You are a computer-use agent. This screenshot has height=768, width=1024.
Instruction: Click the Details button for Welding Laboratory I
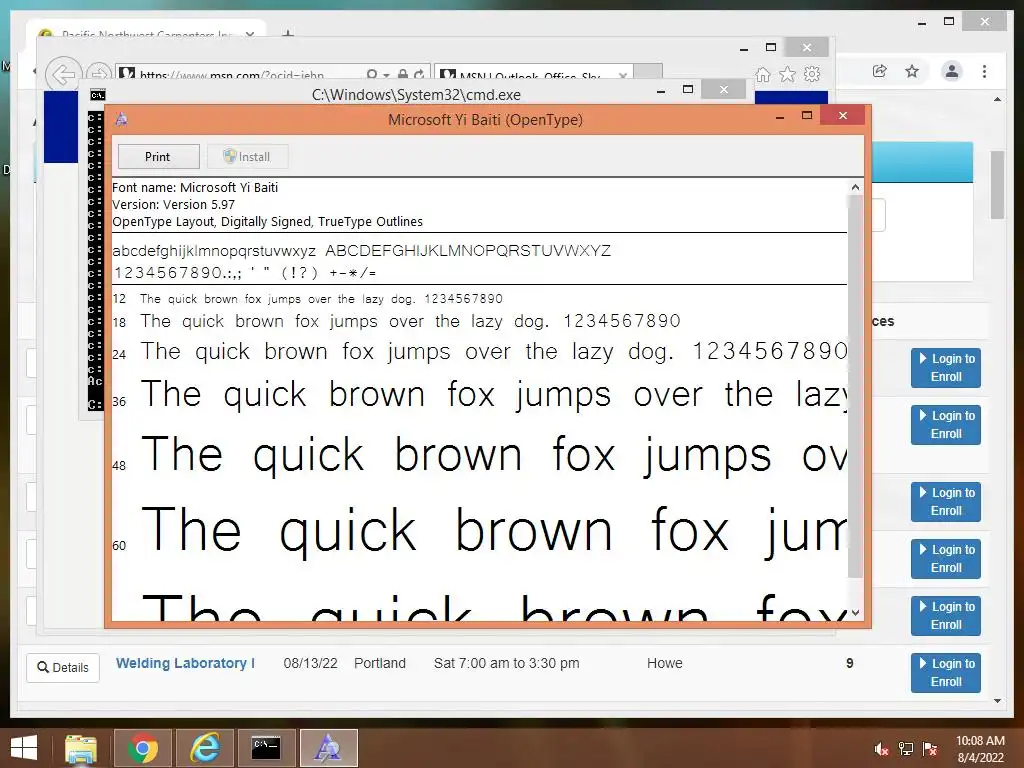coord(63,667)
